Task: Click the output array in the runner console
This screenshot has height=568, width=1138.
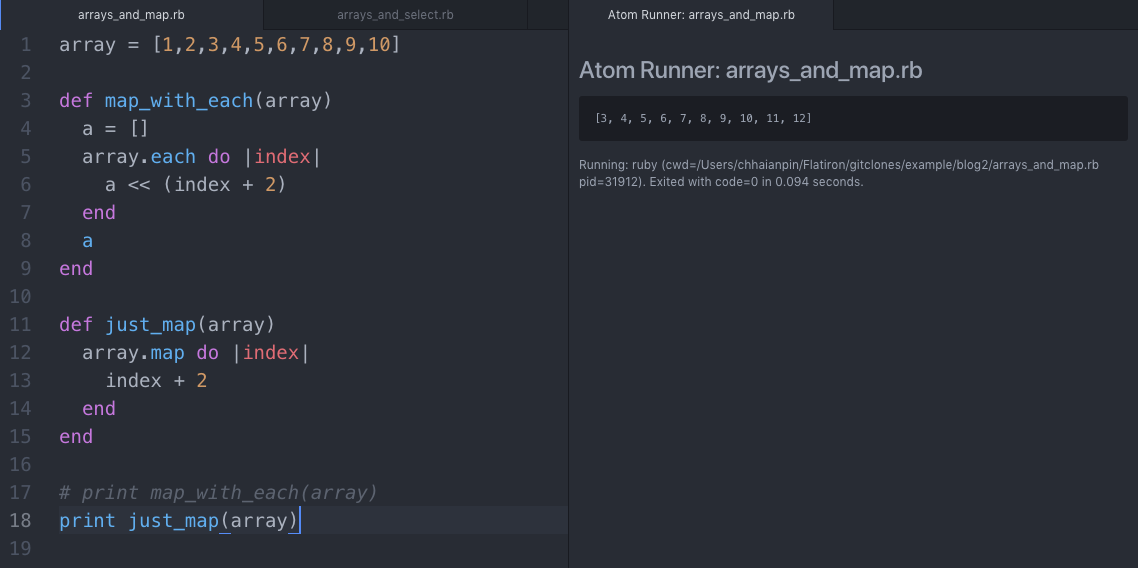Action: click(x=703, y=118)
